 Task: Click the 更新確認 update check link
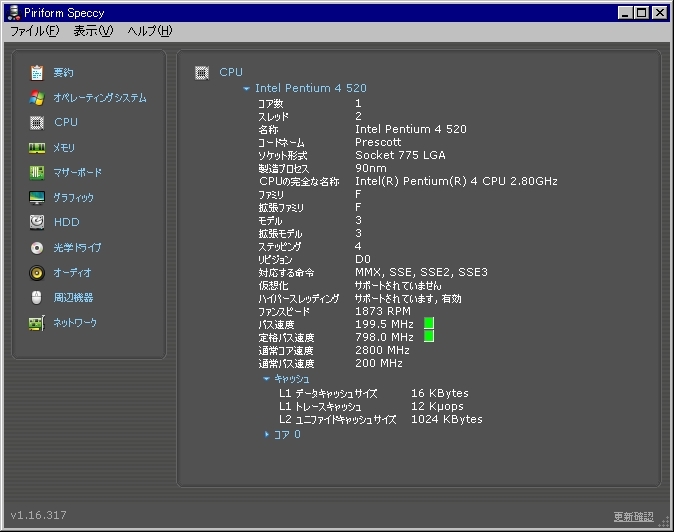tap(633, 517)
